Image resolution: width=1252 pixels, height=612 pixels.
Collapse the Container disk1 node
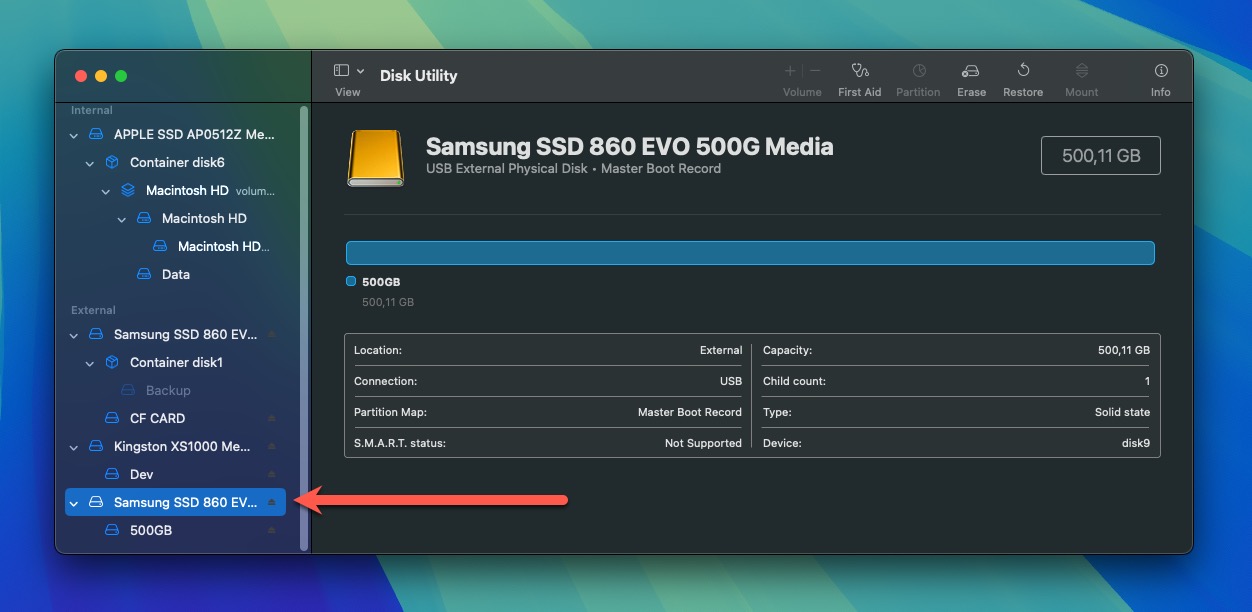(x=89, y=363)
